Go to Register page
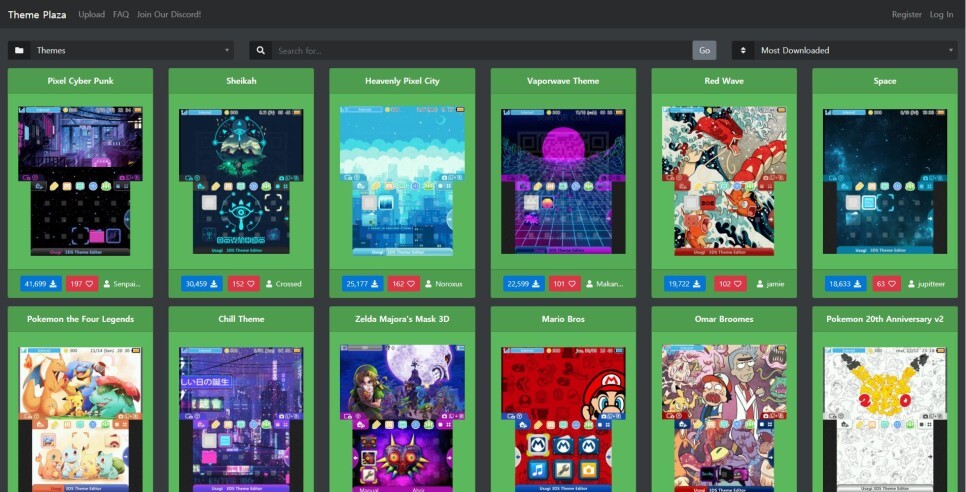 (x=907, y=14)
